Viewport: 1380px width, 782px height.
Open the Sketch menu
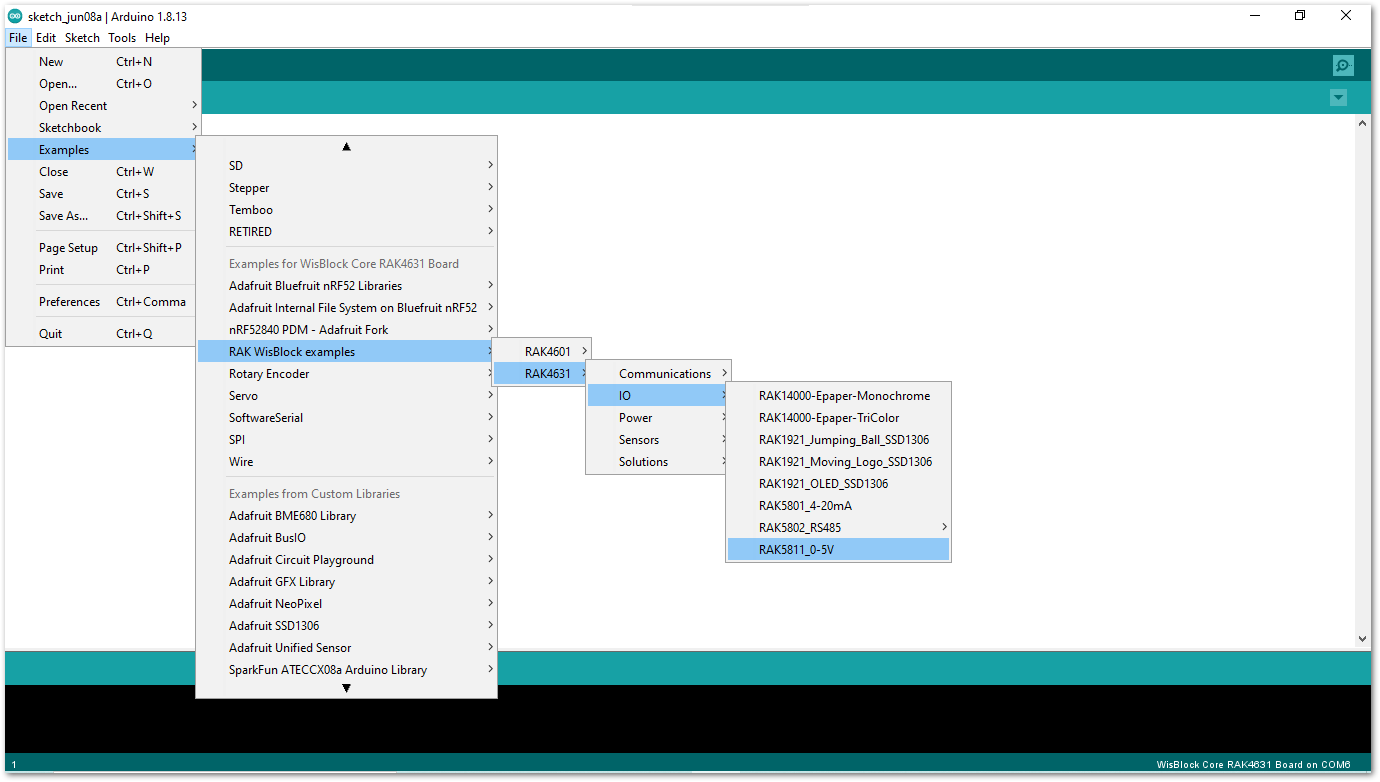pyautogui.click(x=82, y=38)
